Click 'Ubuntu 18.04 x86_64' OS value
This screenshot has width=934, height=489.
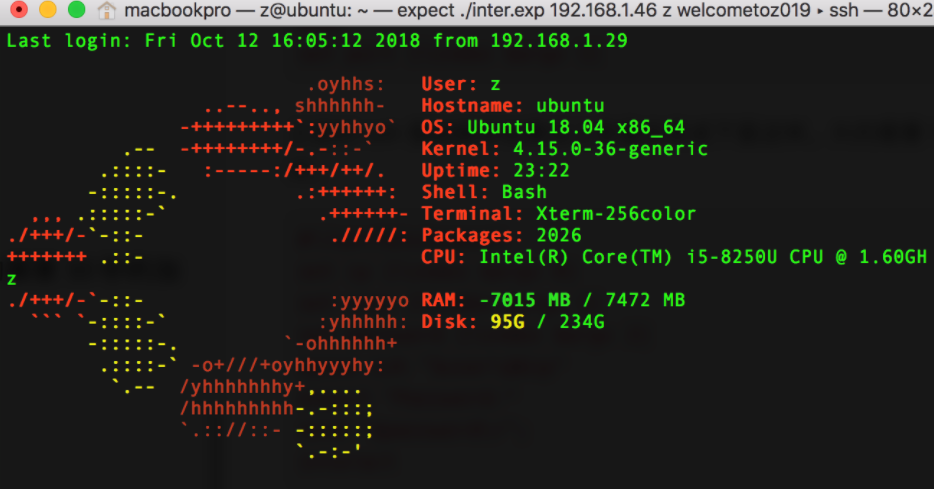pyautogui.click(x=575, y=127)
